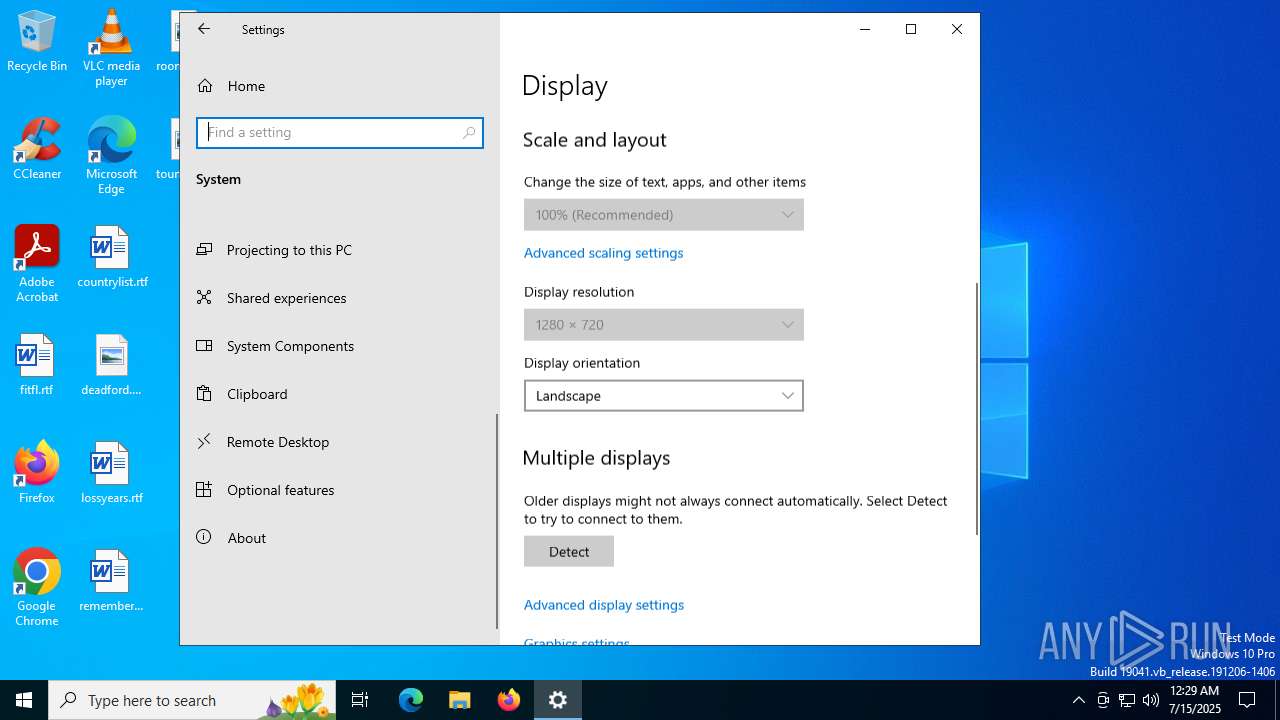Select countrylist.rtf file on desktop

click(112, 257)
